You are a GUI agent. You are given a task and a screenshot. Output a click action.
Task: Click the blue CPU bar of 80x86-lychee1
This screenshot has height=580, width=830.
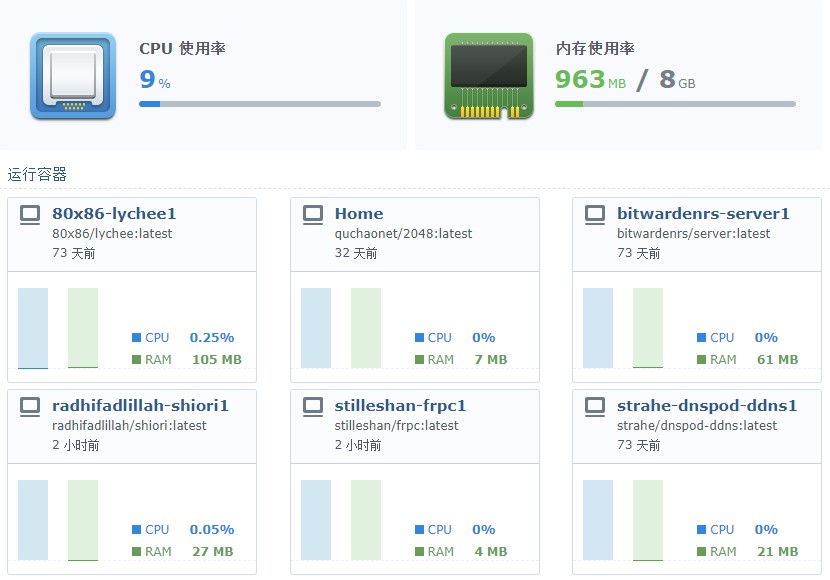(x=33, y=328)
